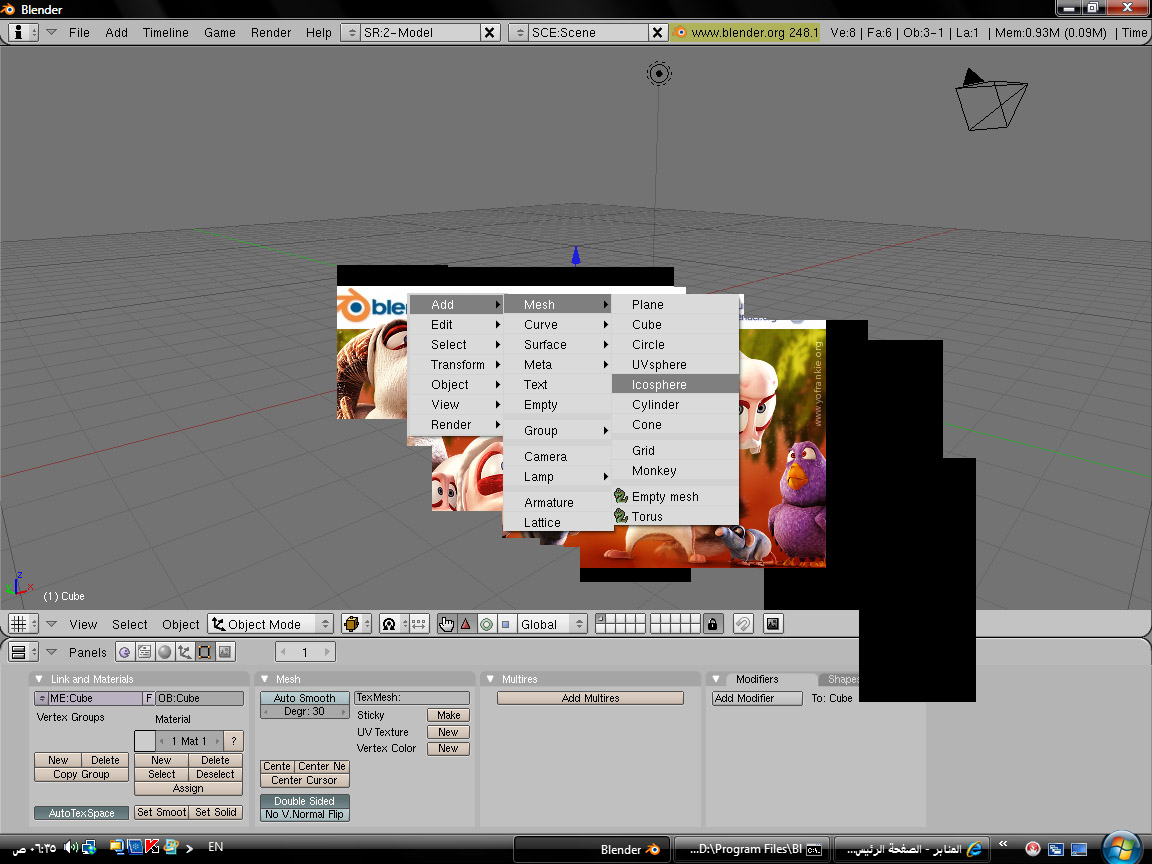Switch to Logic (pac-man) panel context icon
1152x864 pixels.
click(x=125, y=652)
